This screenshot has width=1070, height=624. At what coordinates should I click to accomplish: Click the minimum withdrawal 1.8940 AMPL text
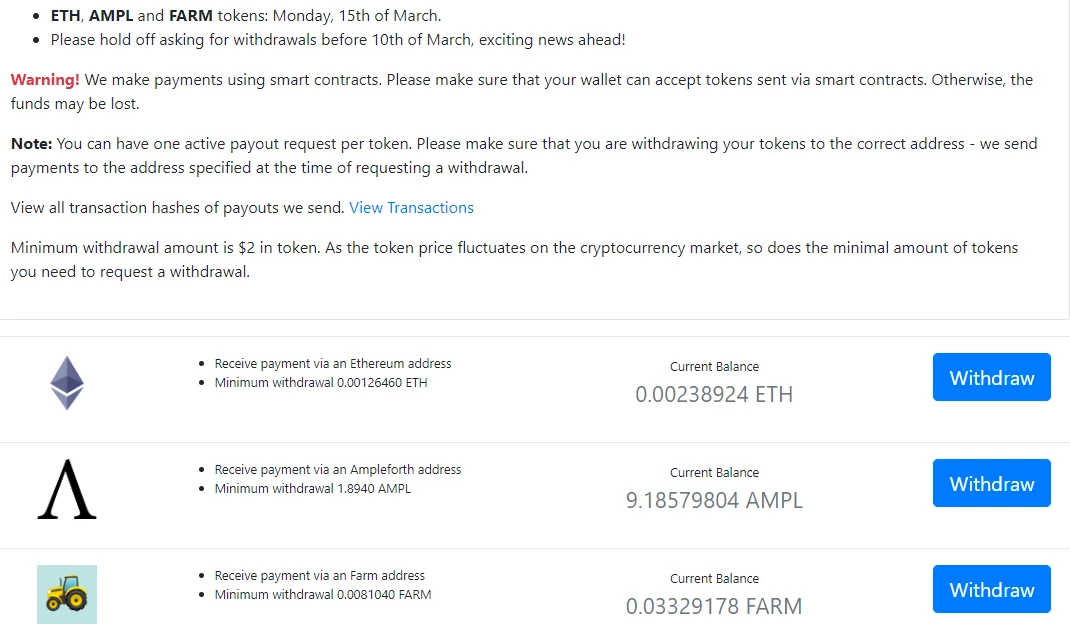pyautogui.click(x=313, y=488)
